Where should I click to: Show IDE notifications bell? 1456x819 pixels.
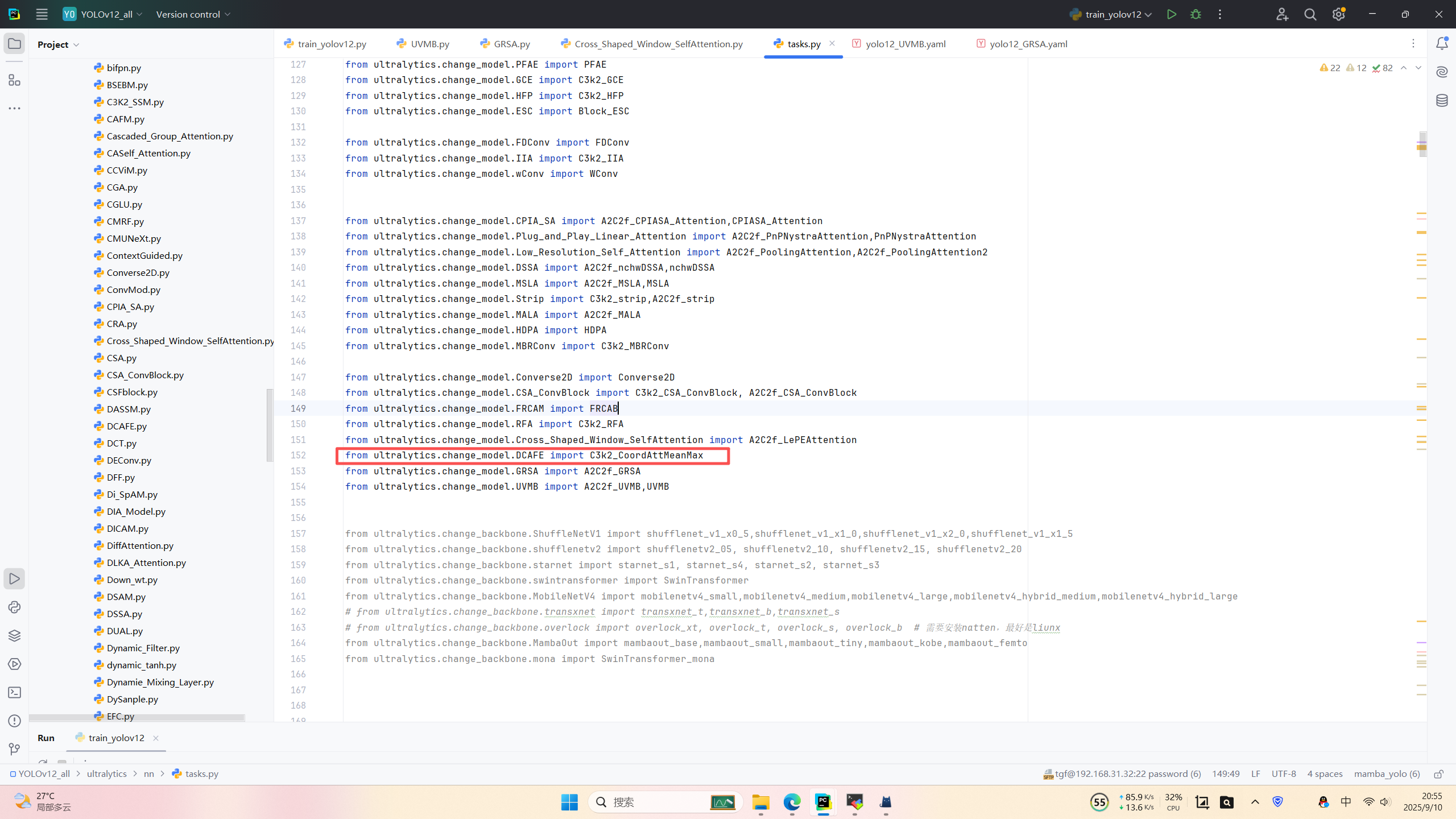(1442, 44)
